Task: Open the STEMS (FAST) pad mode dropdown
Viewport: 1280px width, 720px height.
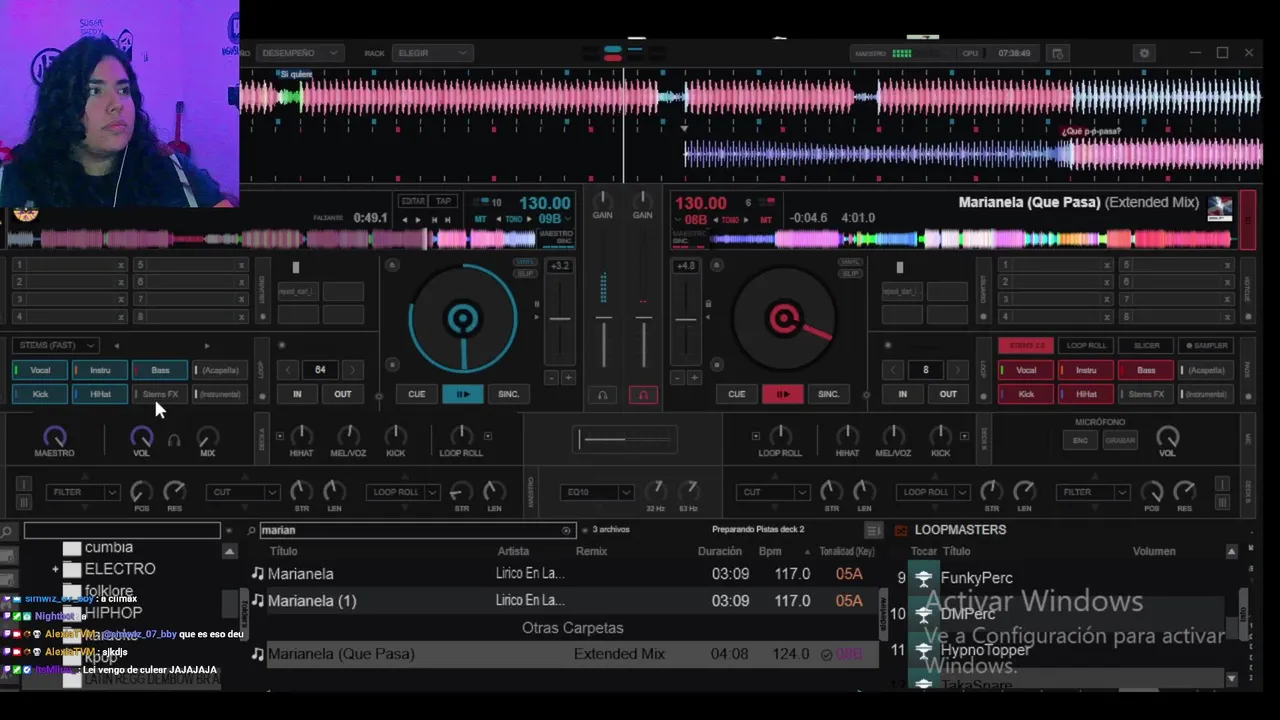Action: (55, 345)
